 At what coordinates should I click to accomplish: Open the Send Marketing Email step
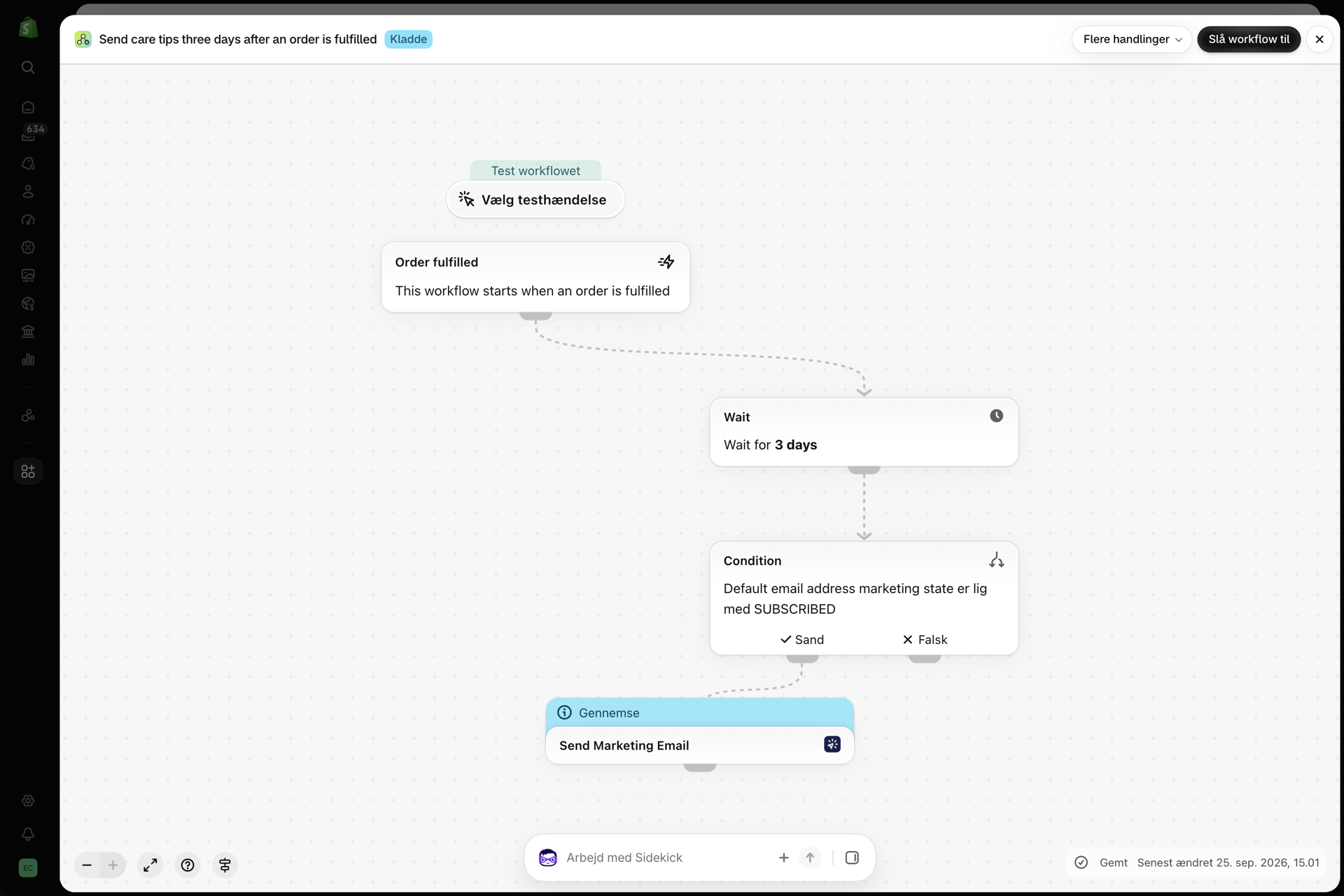pos(699,745)
